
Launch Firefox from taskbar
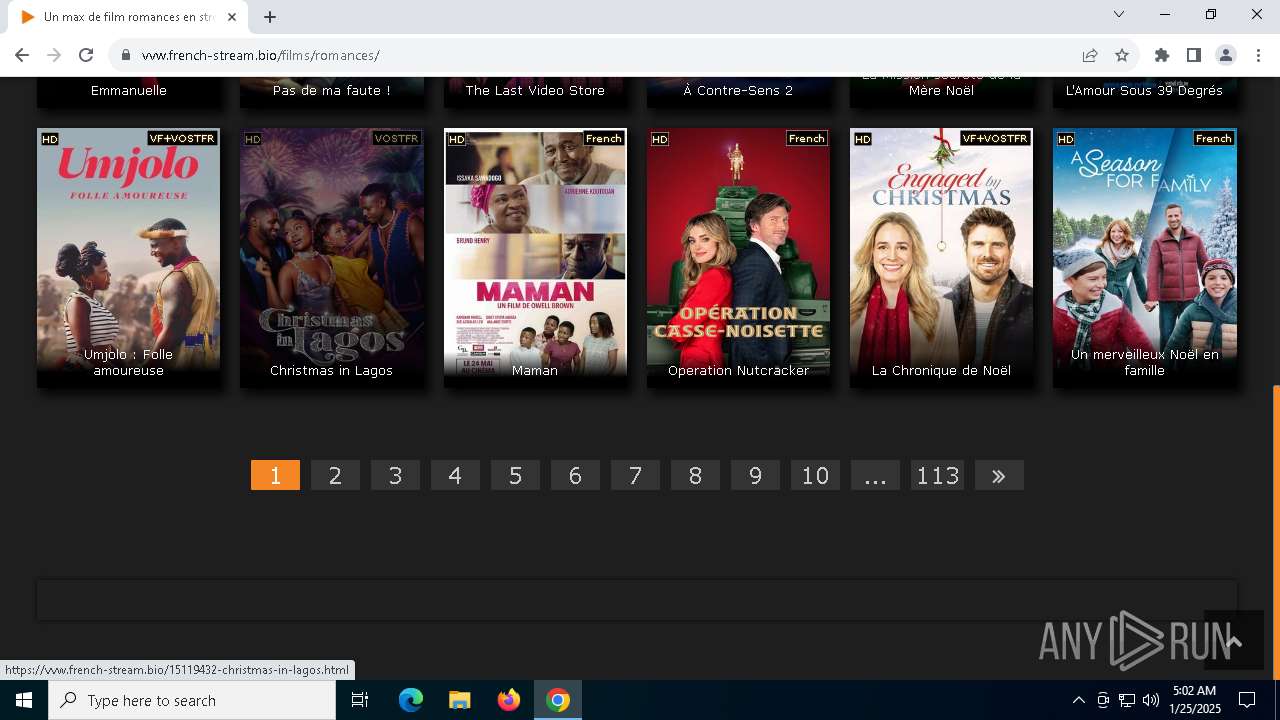(x=509, y=700)
